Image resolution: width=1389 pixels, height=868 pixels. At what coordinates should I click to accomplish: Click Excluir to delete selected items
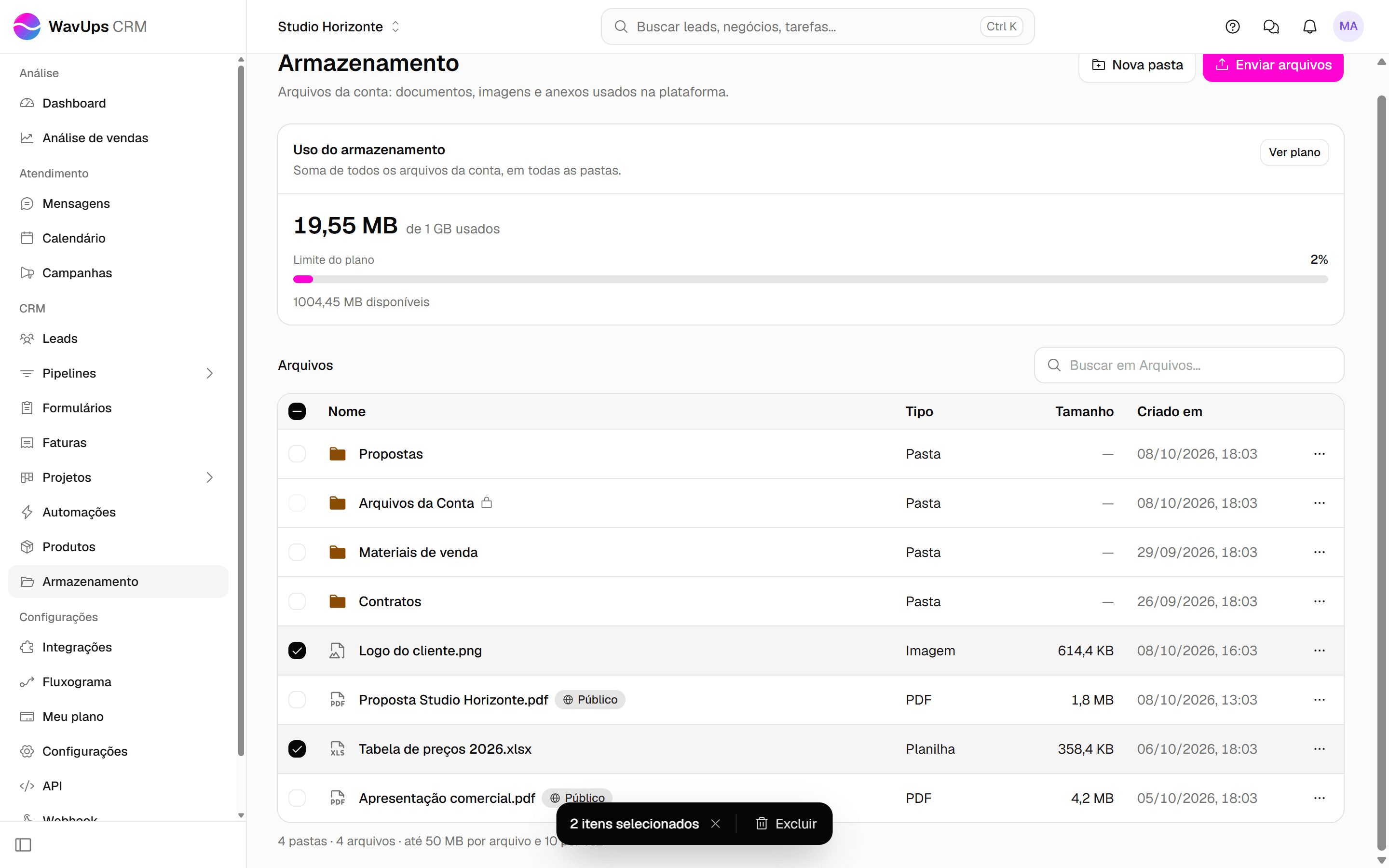tap(786, 824)
